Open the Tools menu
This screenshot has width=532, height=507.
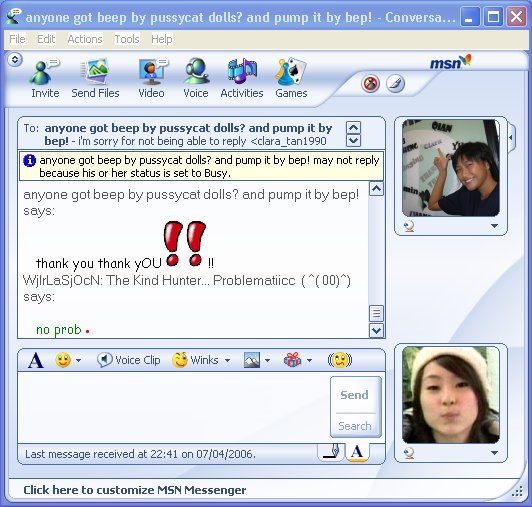click(x=127, y=39)
